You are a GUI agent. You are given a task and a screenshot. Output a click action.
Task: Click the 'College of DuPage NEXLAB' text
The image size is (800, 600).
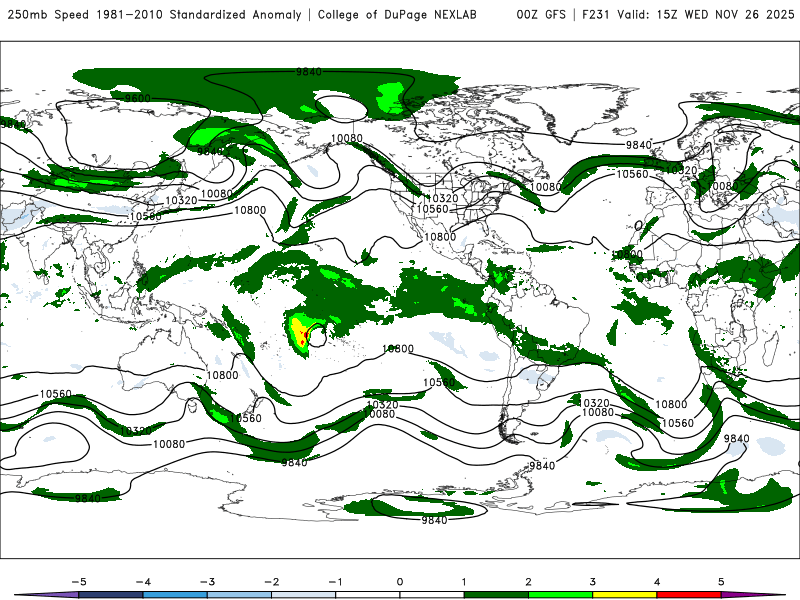click(x=397, y=14)
